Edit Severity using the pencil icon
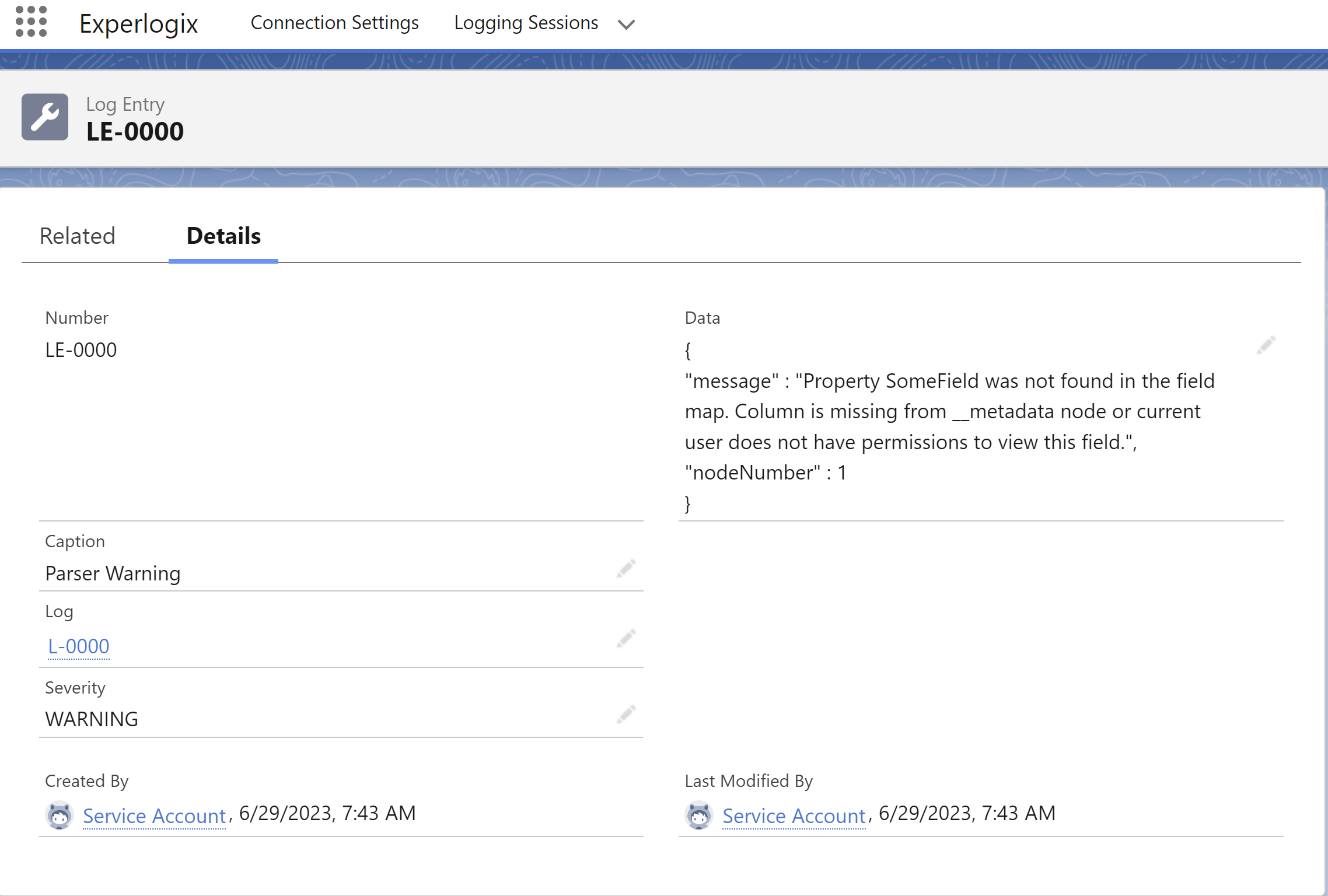 [x=625, y=715]
